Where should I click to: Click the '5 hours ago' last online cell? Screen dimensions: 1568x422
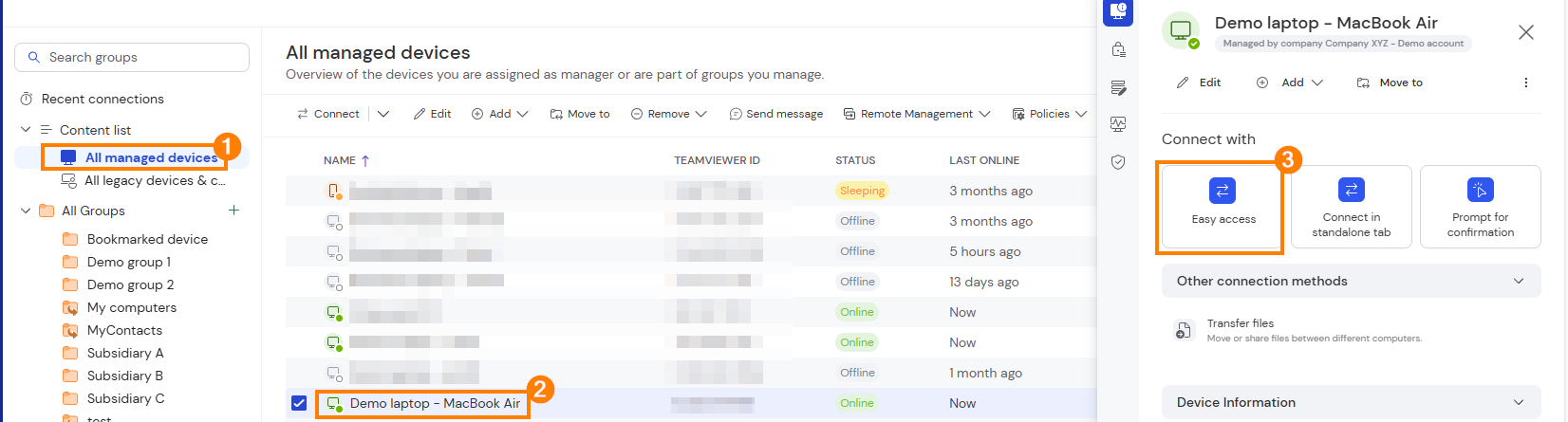985,251
